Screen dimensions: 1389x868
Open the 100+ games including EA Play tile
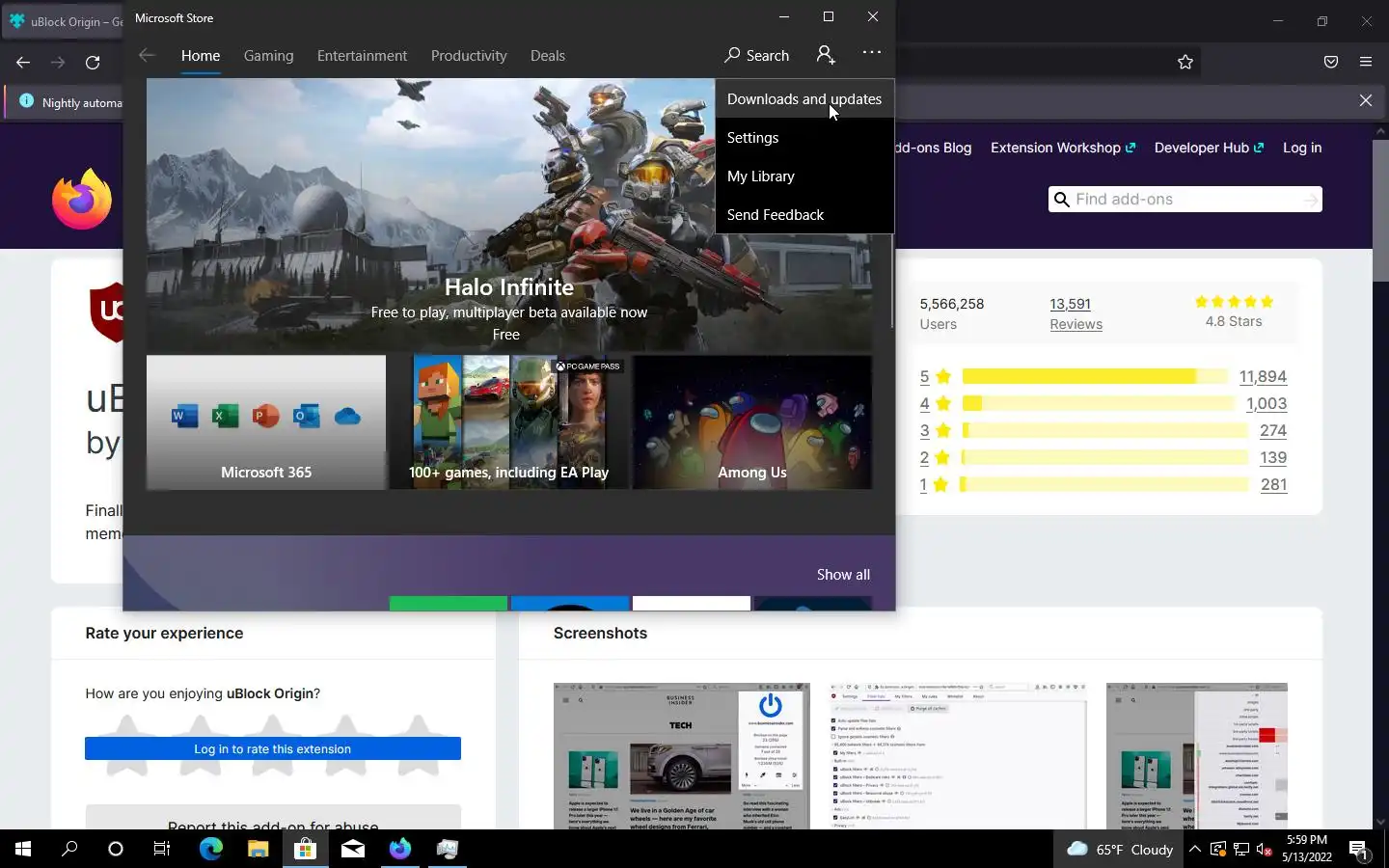pos(509,422)
